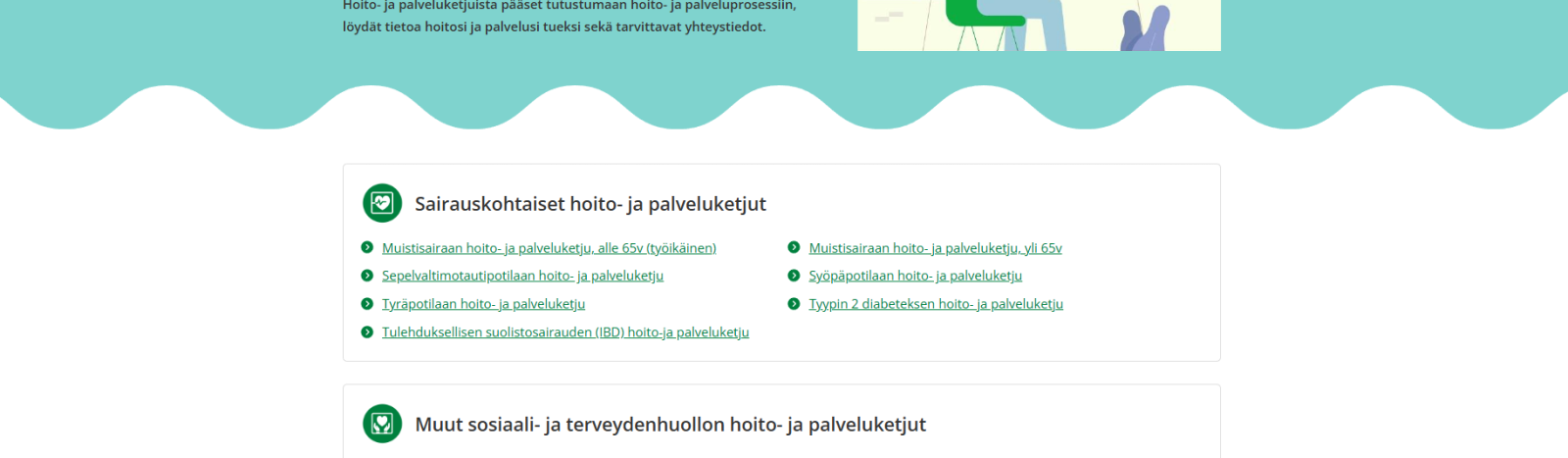Open Tyypin 2 diabeteksen hoito- ja palveluketju link
Screen dimensions: 1568x458
[x=936, y=304]
